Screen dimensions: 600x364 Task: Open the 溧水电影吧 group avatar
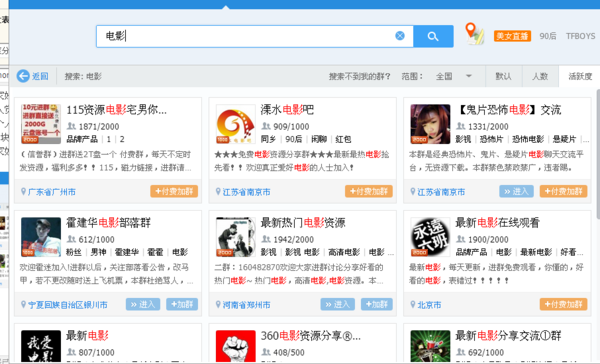coord(235,124)
